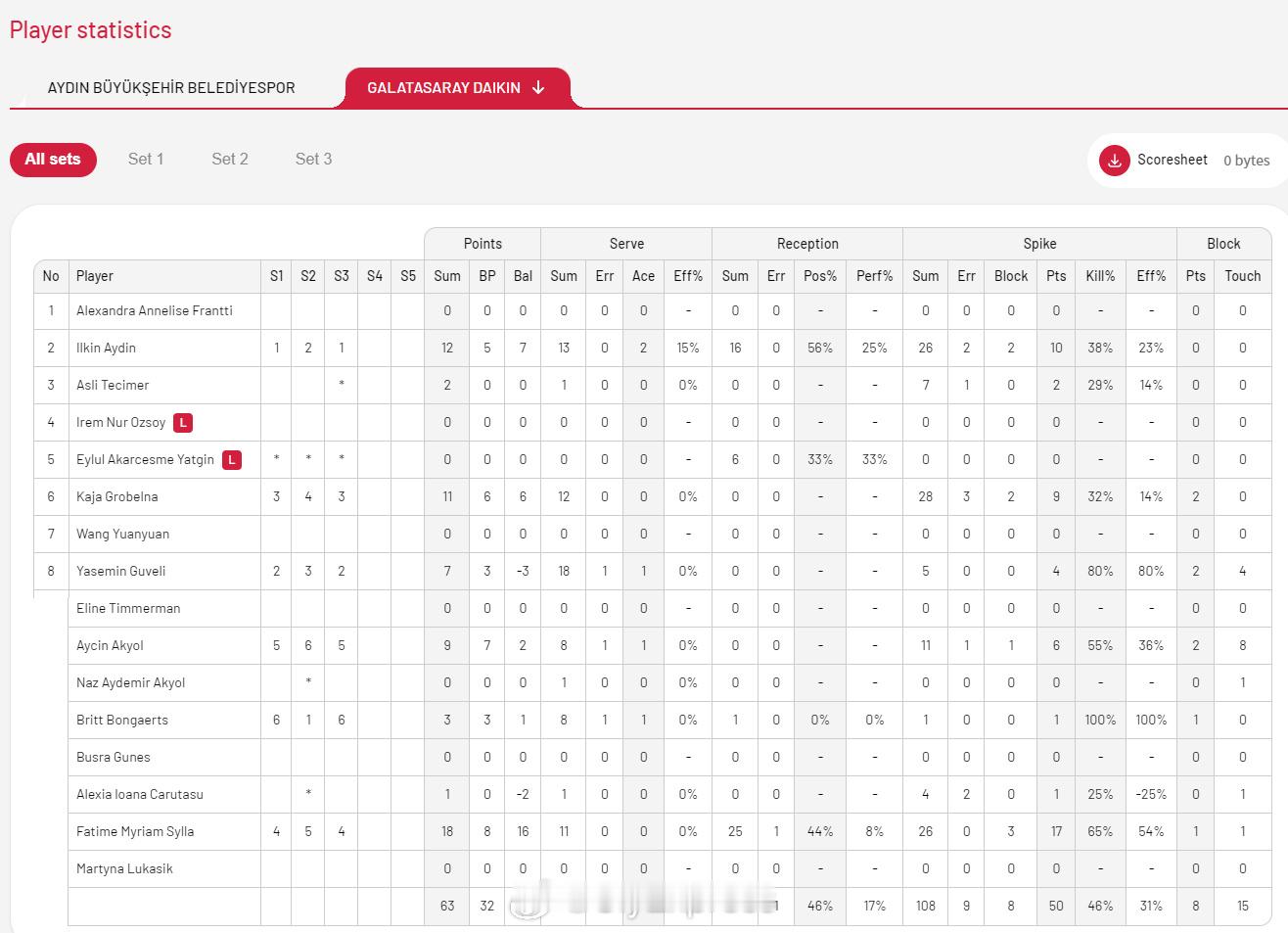
Task: Click Alexia Ioana Carutasu's -25% spike efficiency
Action: 1151,794
